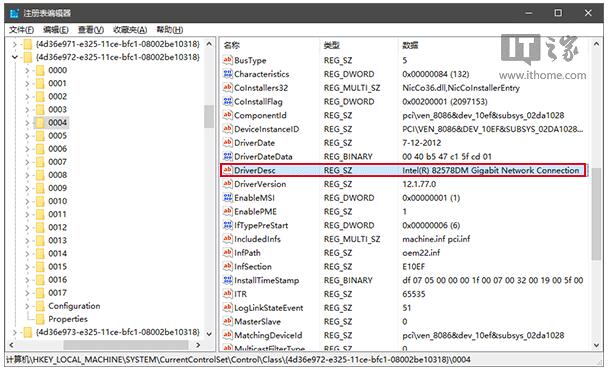Collapse the {4d36e972-e325-11ce-bfc1-08002be10318} key
The height and width of the screenshot is (372, 609).
(15, 57)
